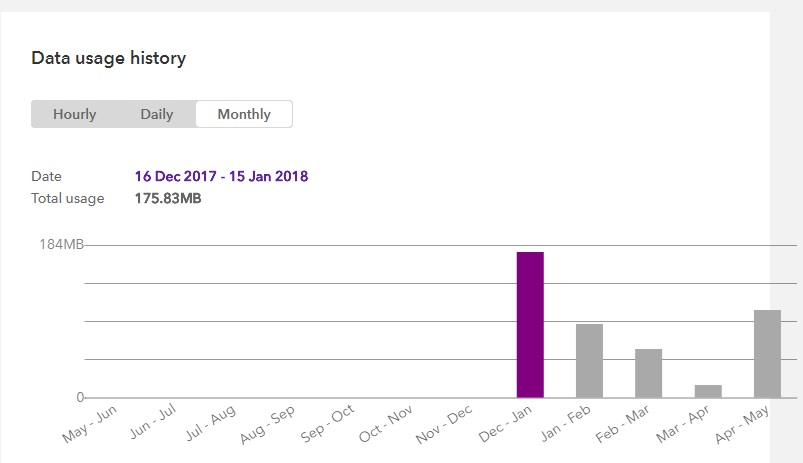Click the Data usage history heading
The width and height of the screenshot is (803, 463).
click(109, 58)
